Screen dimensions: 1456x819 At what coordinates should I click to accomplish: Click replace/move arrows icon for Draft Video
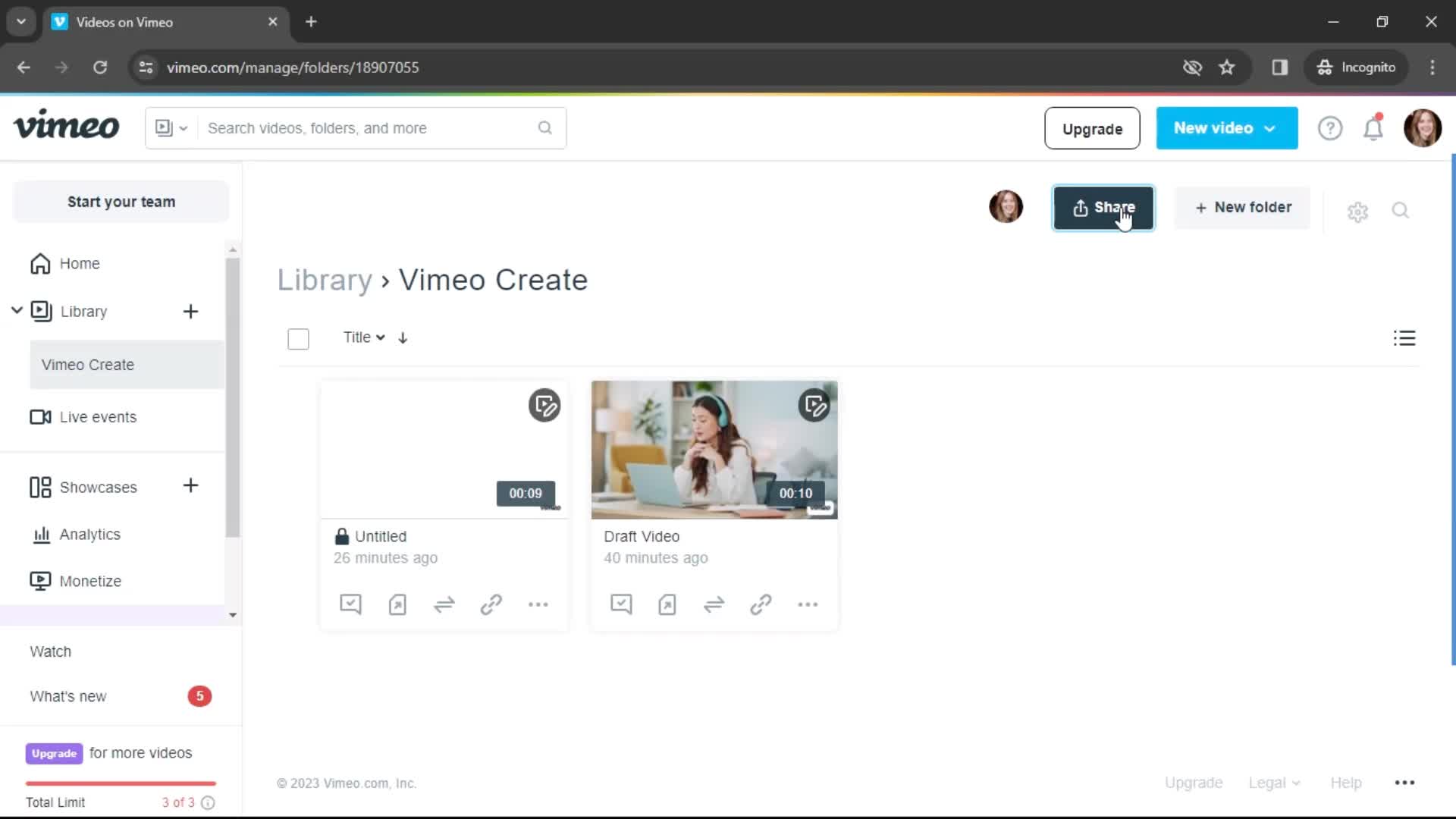[714, 604]
